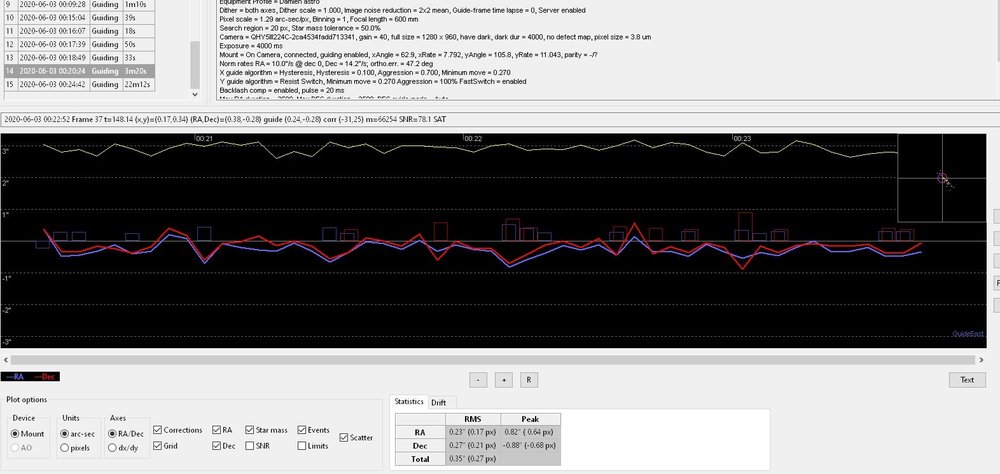This screenshot has width=1000, height=474.
Task: Enable the SNR checkbox
Action: (250, 446)
